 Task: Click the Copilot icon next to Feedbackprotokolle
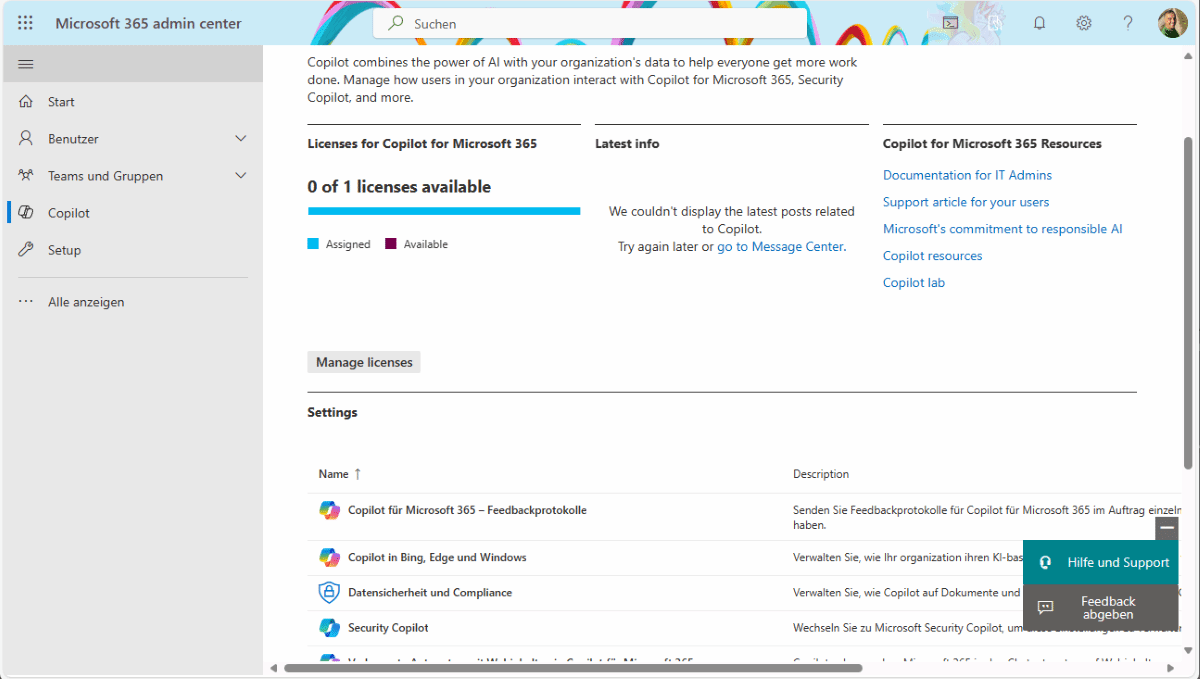pos(330,510)
